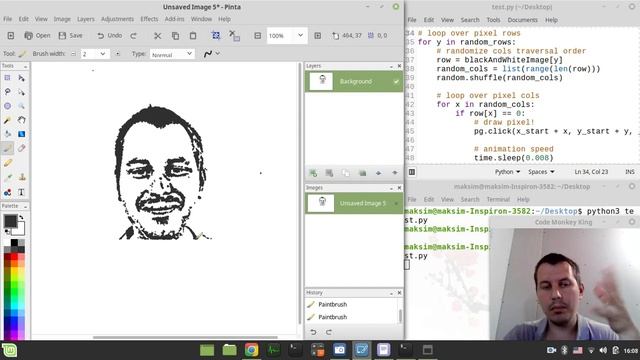
Task: Open Pinta's Effects menu
Action: [x=149, y=19]
